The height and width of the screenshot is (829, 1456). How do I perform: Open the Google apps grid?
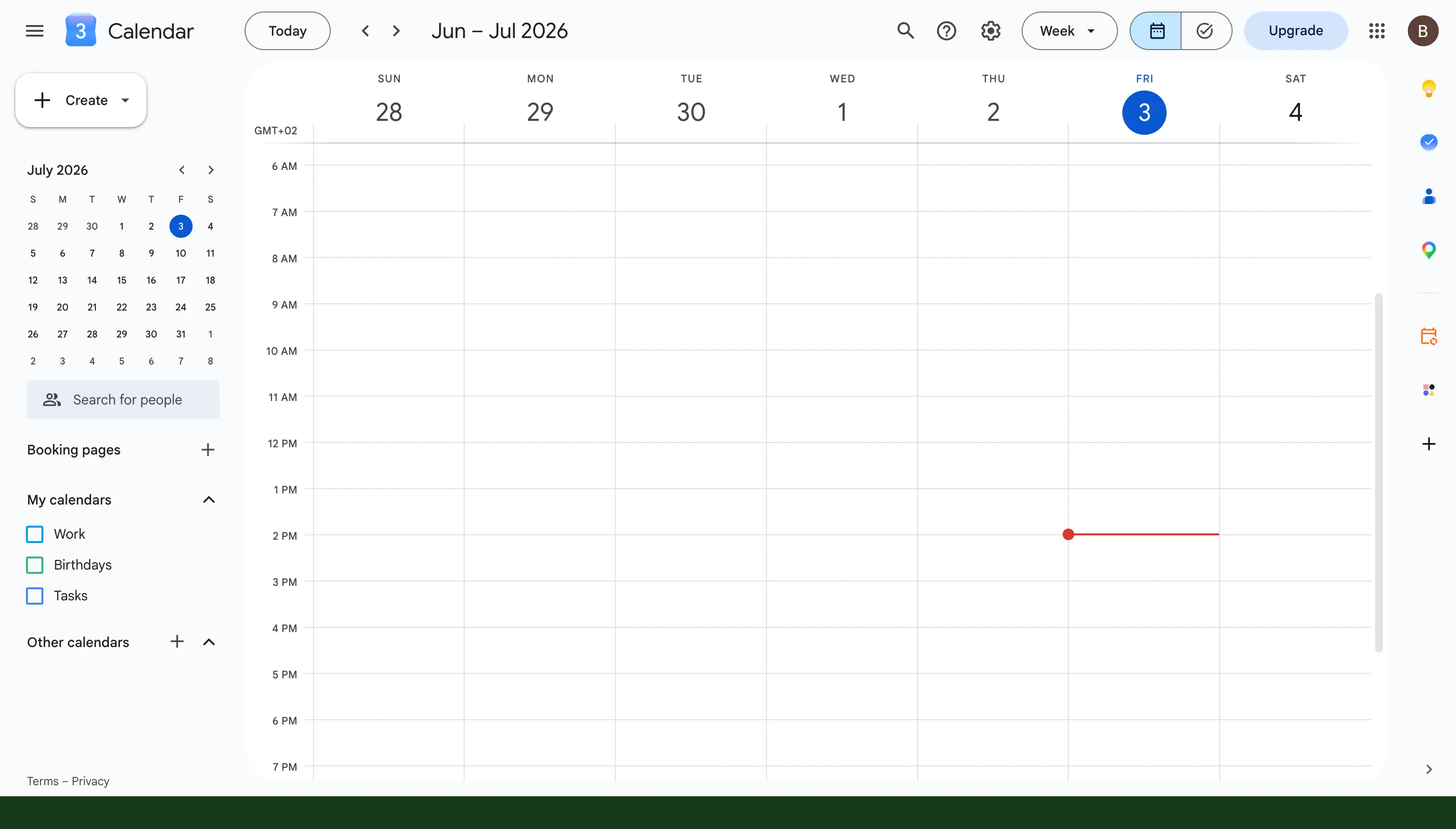1377,31
